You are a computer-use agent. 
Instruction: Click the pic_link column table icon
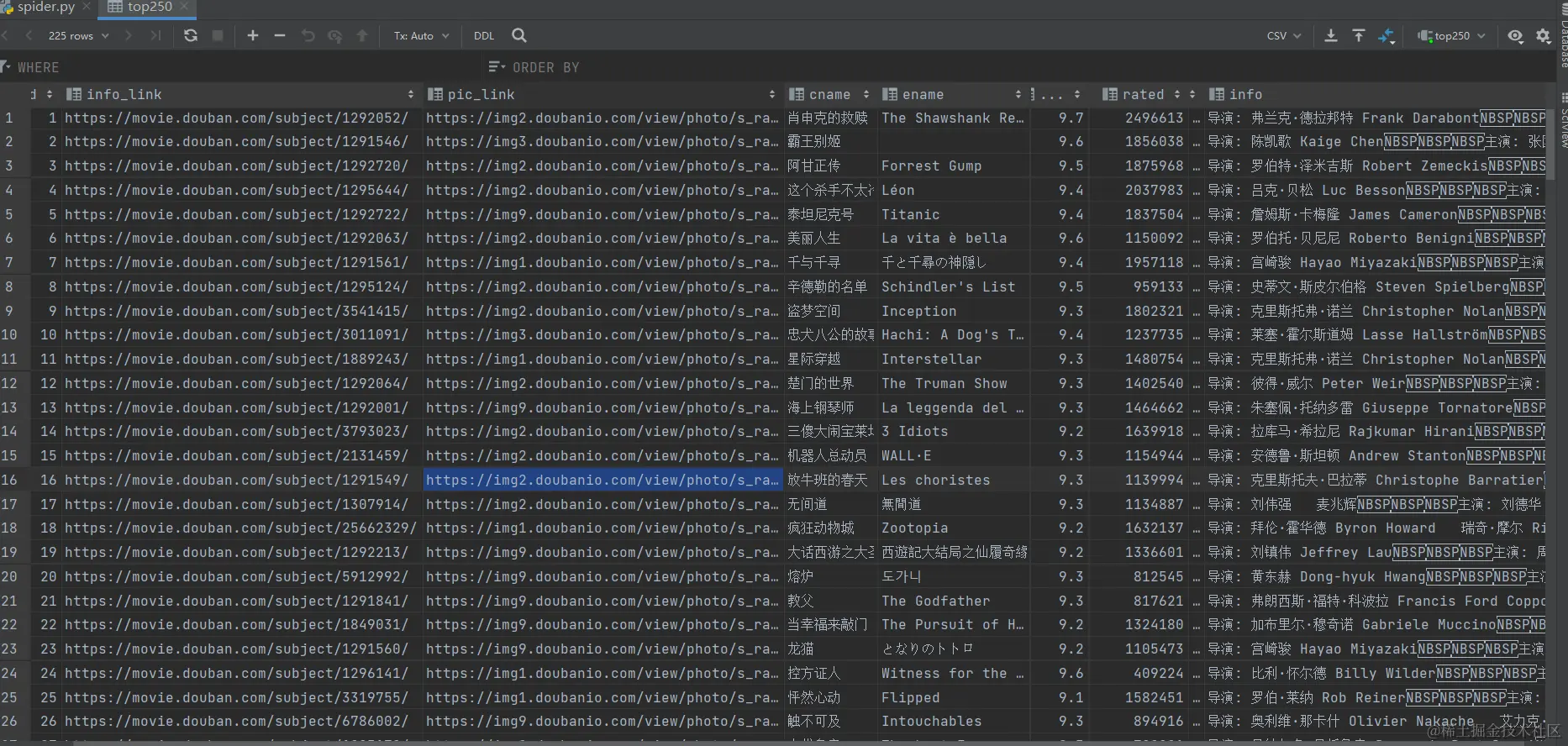[435, 94]
